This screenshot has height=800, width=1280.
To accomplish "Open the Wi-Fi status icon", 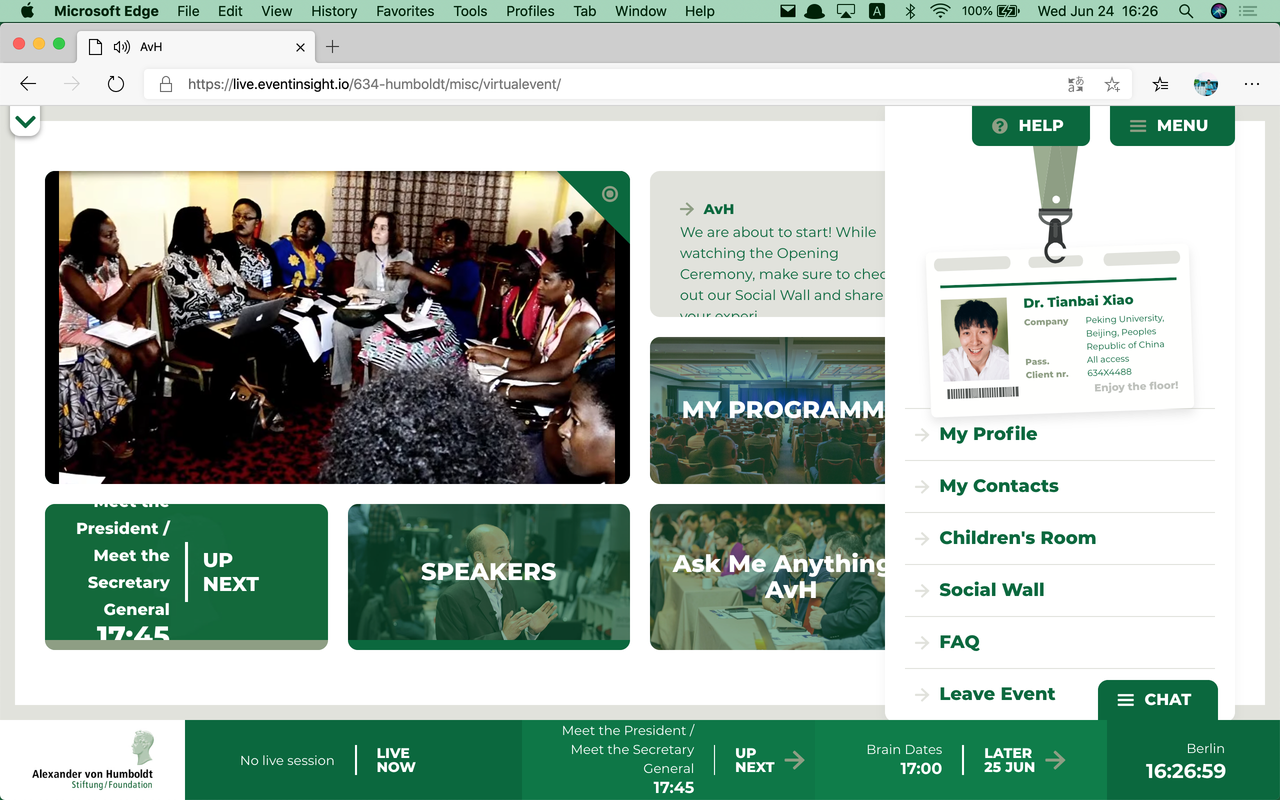I will (940, 11).
